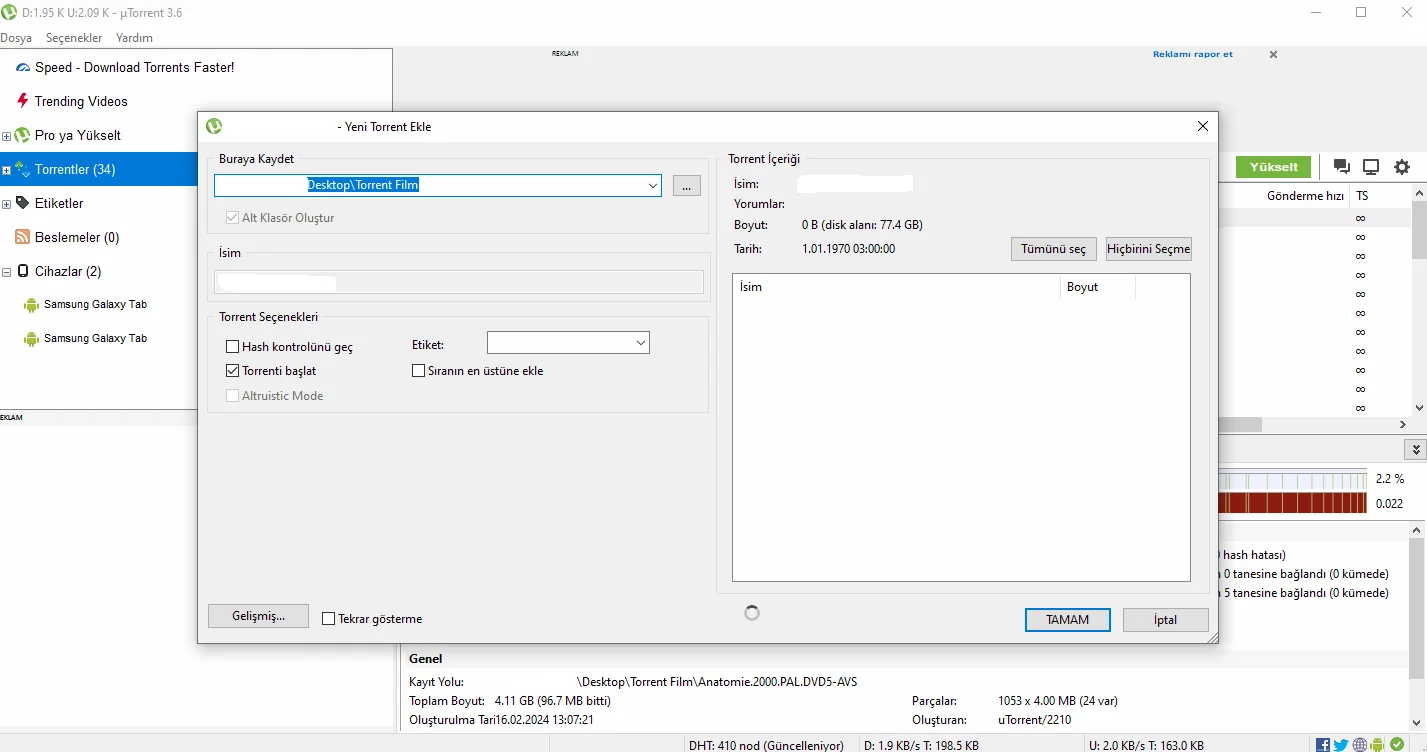Screen dimensions: 1427x752
Task: Click the red availability bar at 0.022
Action: point(1293,504)
